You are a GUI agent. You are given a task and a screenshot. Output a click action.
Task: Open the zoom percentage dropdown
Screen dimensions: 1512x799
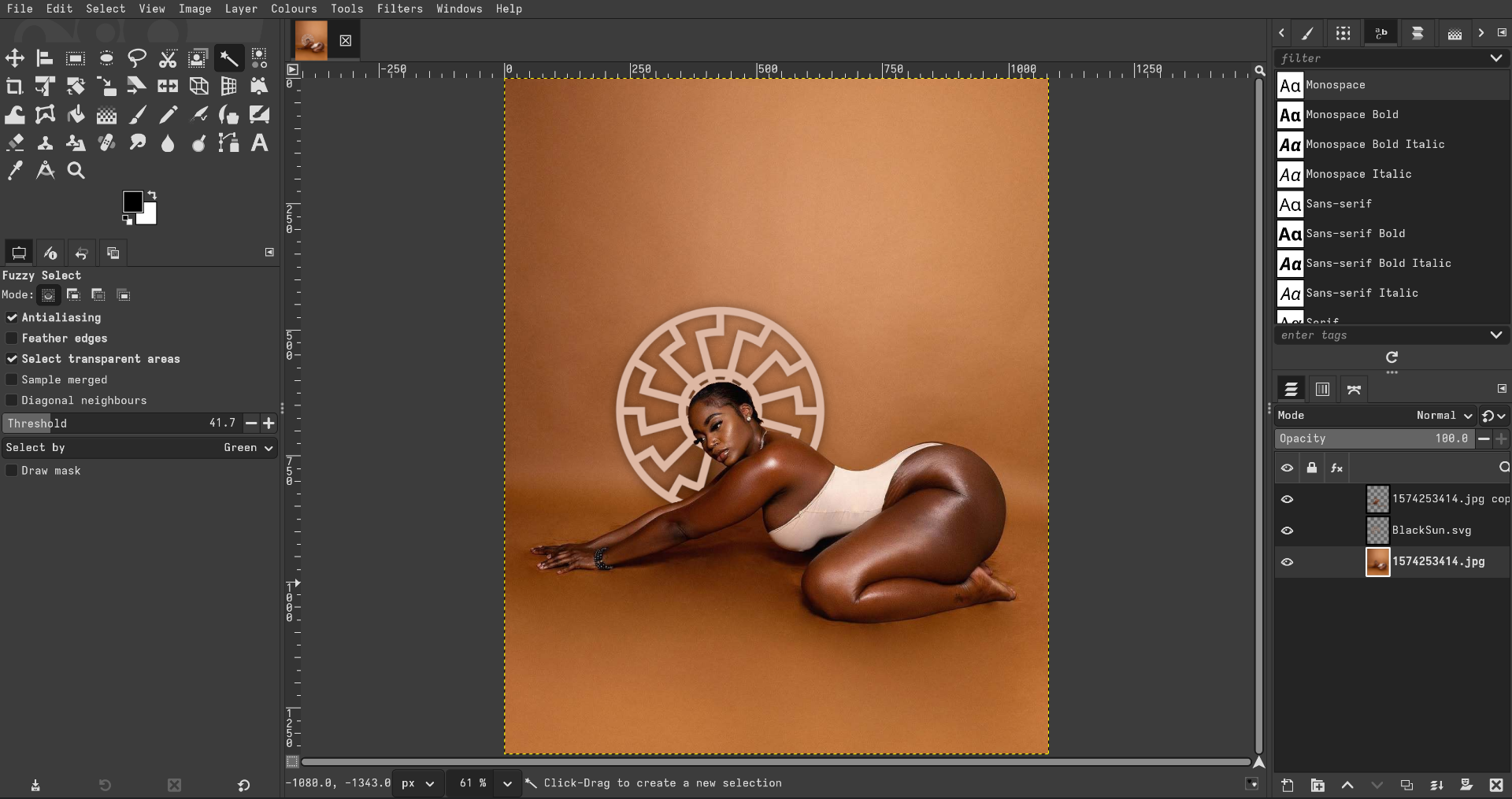tap(507, 783)
